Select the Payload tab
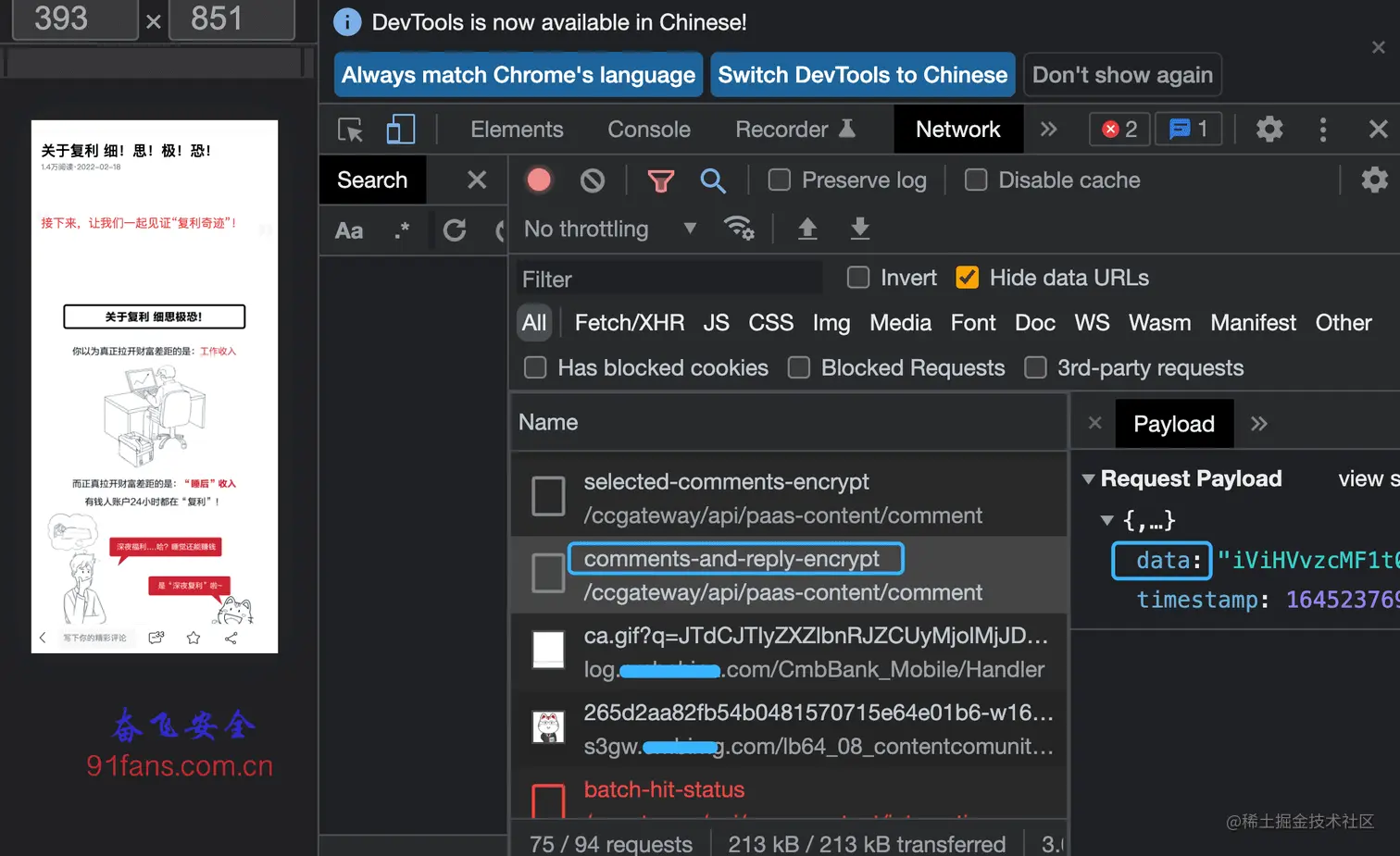This screenshot has height=856, width=1400. point(1174,424)
